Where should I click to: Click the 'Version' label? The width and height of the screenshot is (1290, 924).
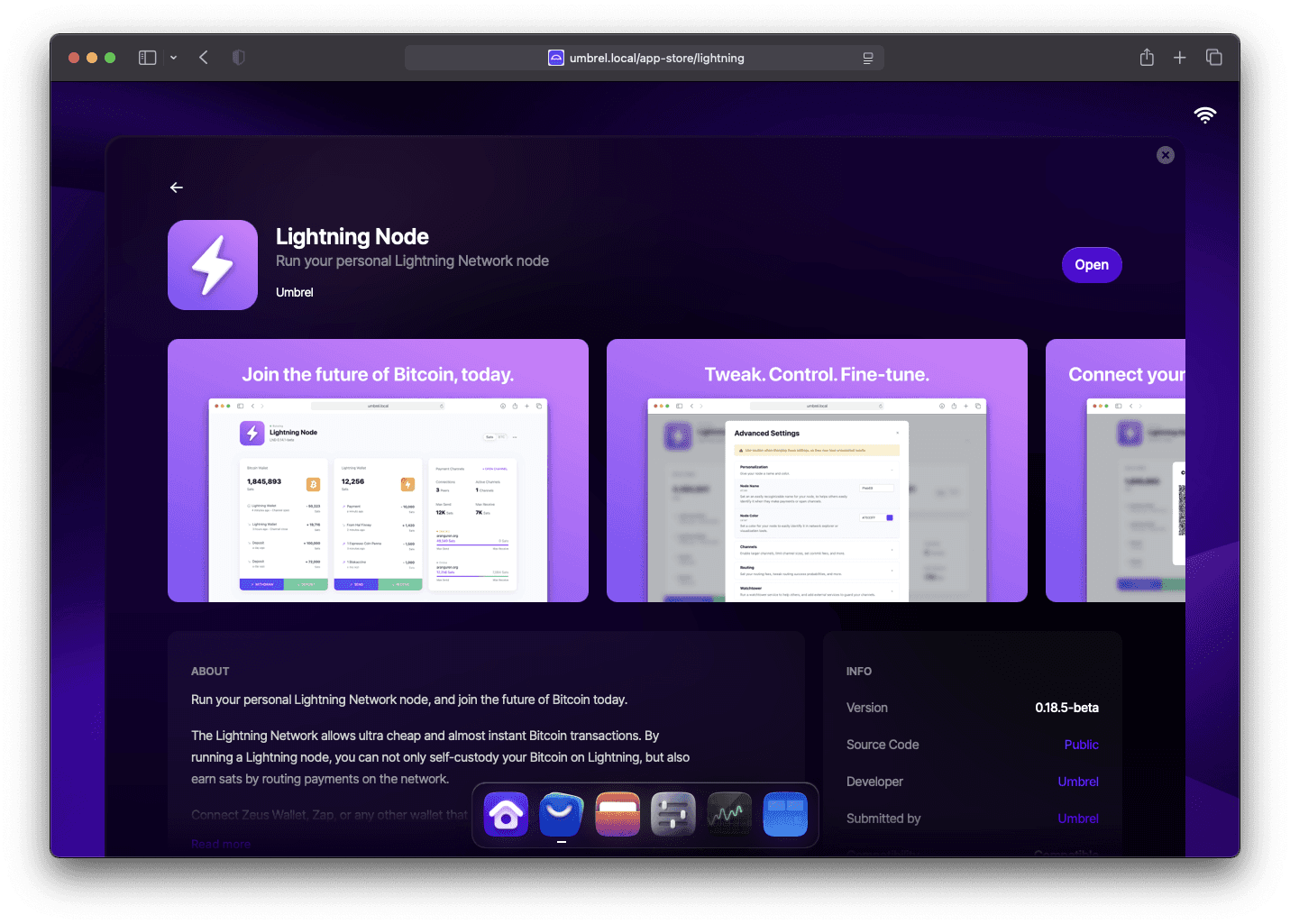(867, 708)
